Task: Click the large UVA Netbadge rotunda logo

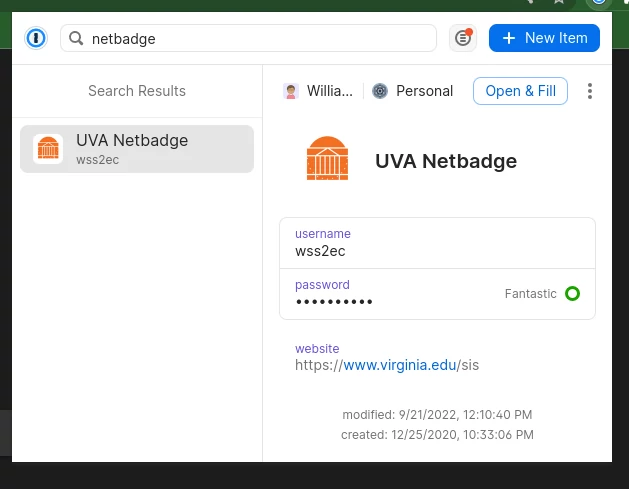Action: [327, 158]
